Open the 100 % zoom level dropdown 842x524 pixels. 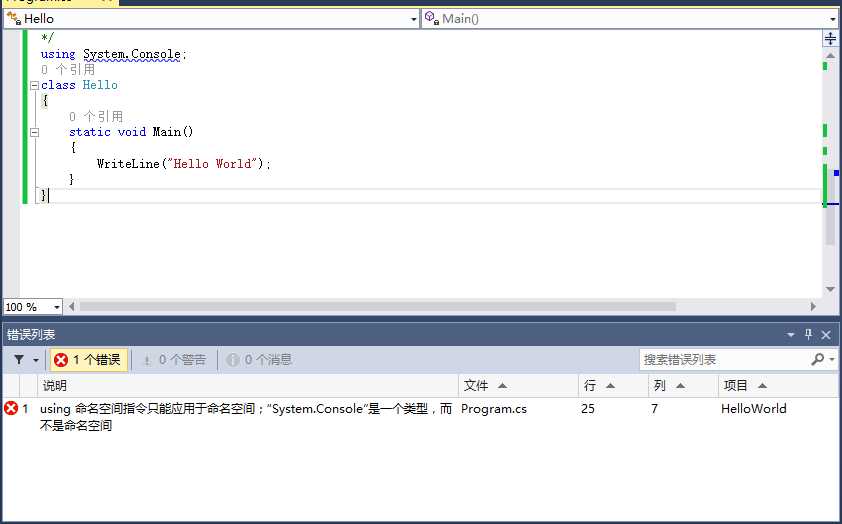pyautogui.click(x=56, y=307)
